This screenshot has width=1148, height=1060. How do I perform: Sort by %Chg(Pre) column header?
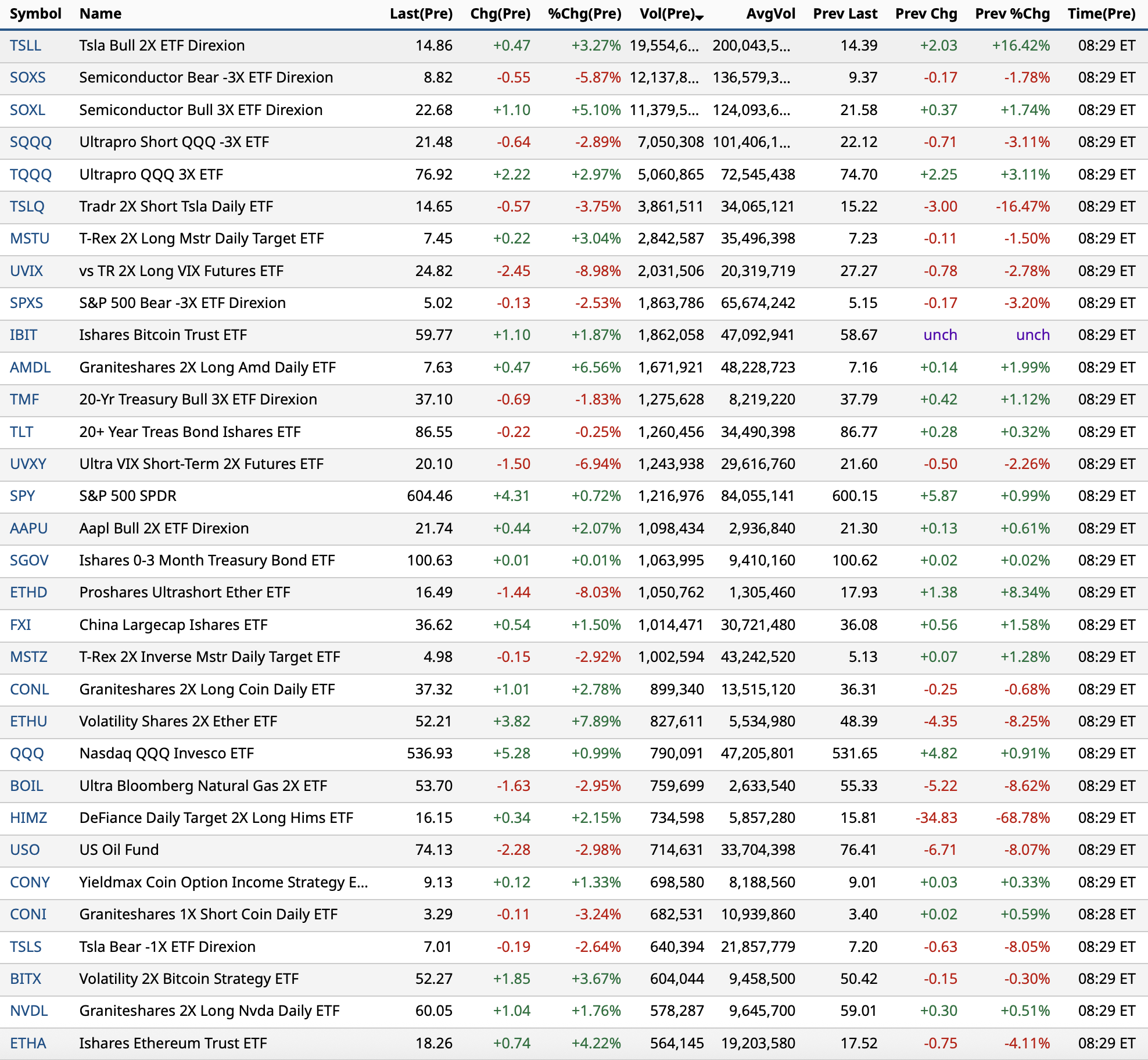(584, 13)
